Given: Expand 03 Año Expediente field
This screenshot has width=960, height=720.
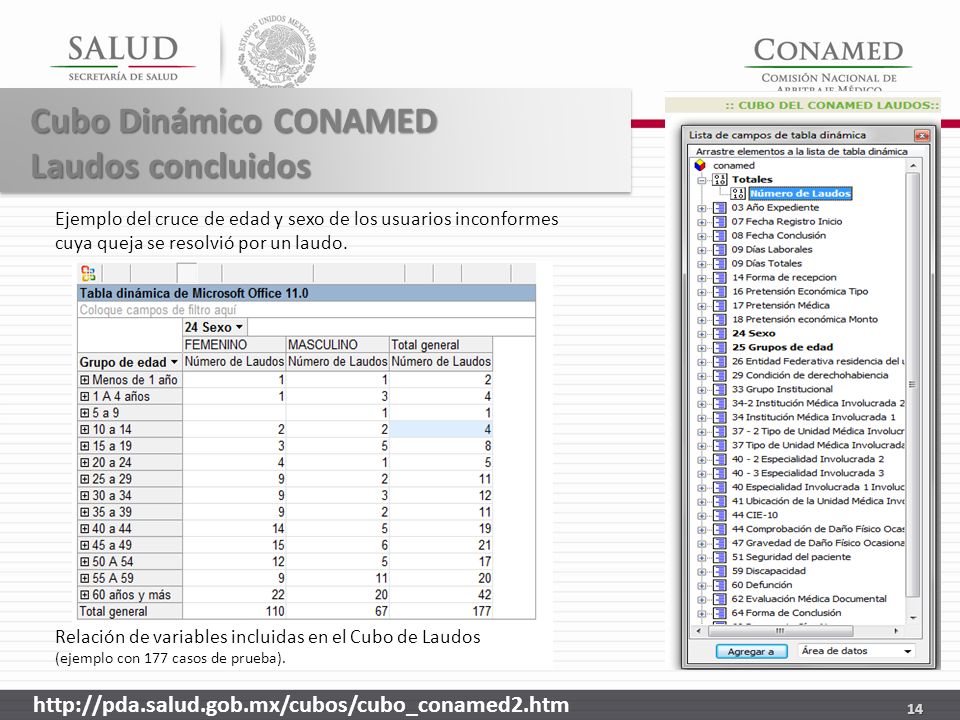Looking at the screenshot, I should pyautogui.click(x=702, y=208).
